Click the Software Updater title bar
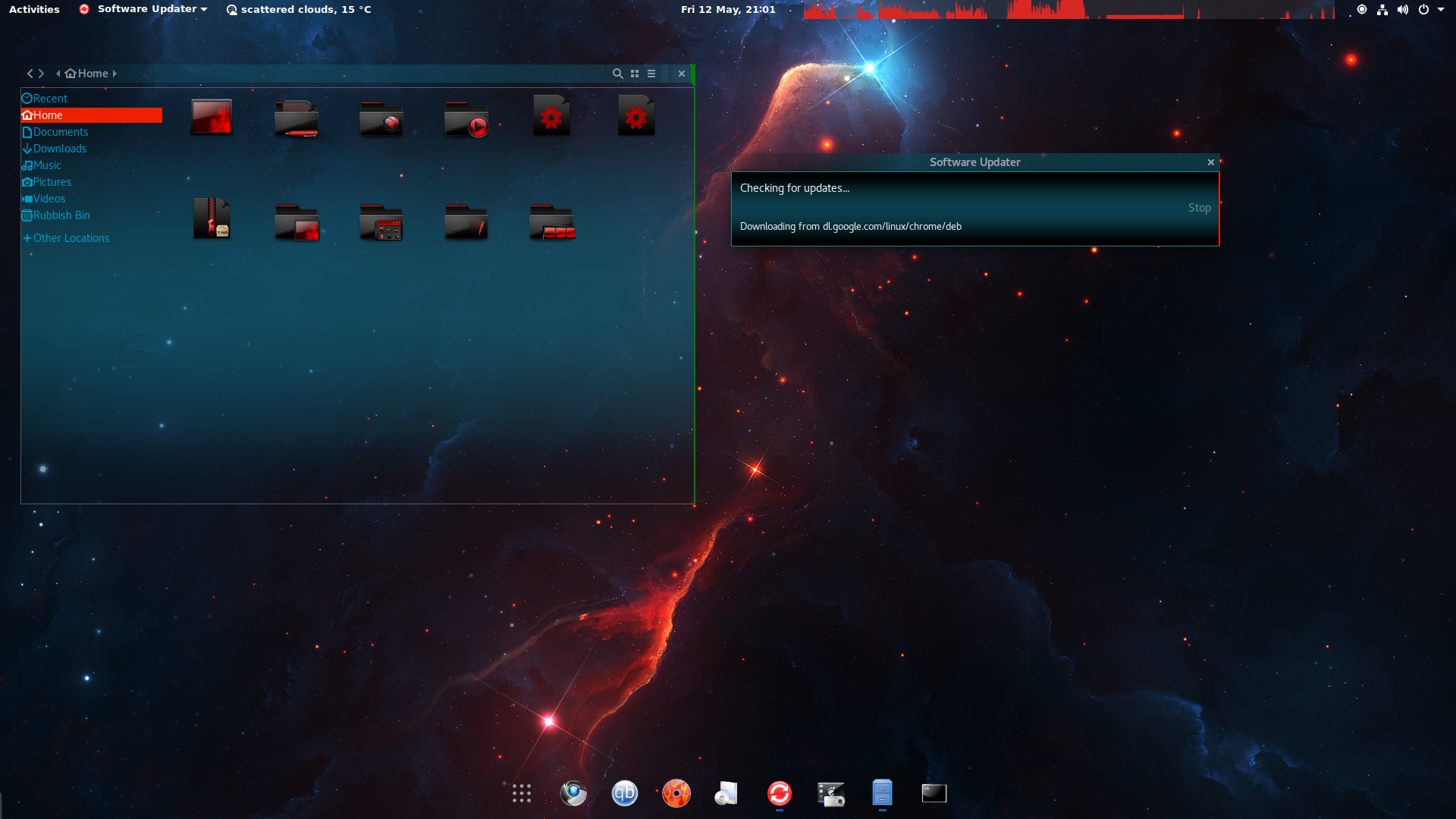 coord(974,162)
